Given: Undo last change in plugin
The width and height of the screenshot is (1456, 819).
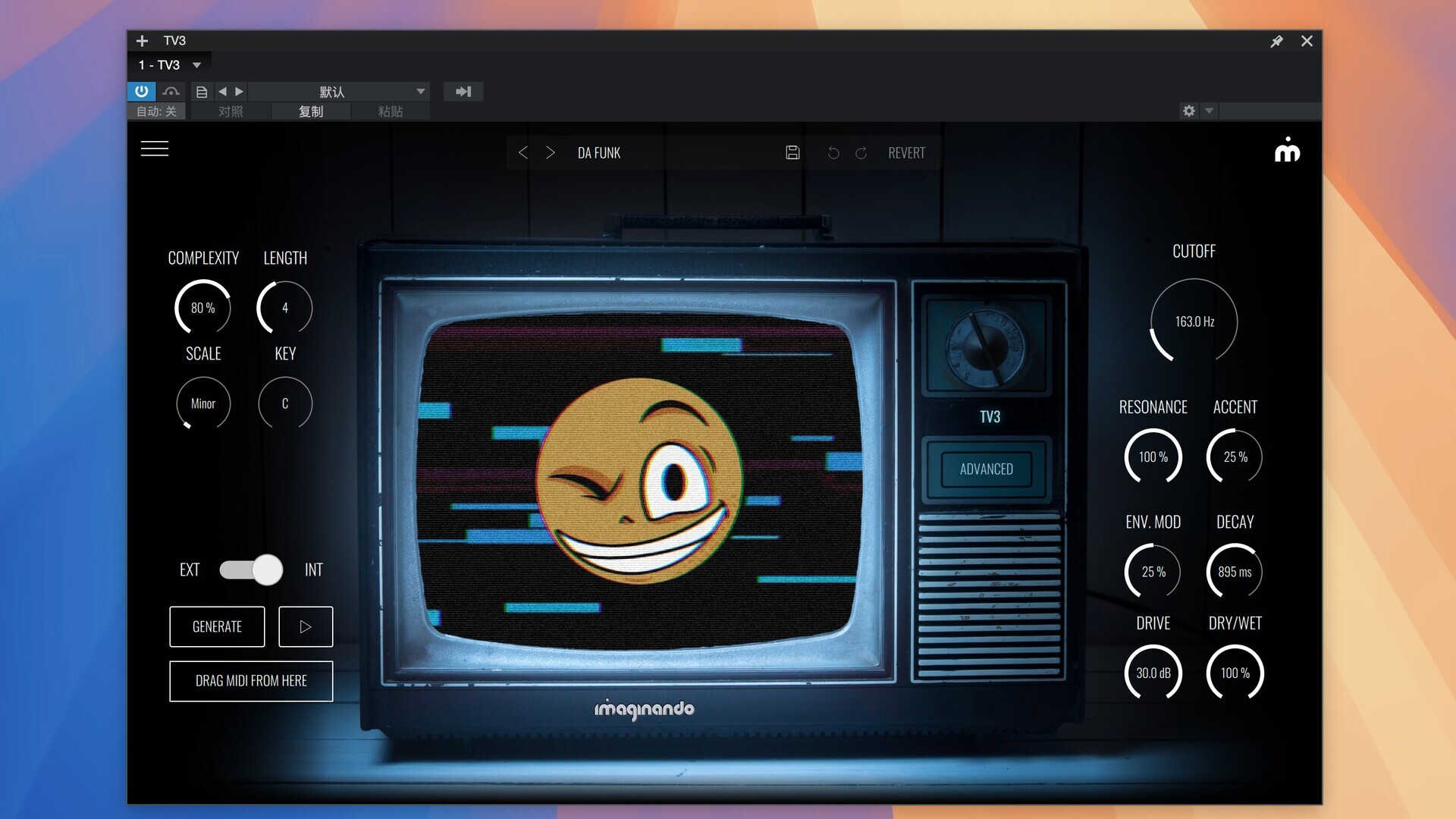Looking at the screenshot, I should (x=833, y=152).
